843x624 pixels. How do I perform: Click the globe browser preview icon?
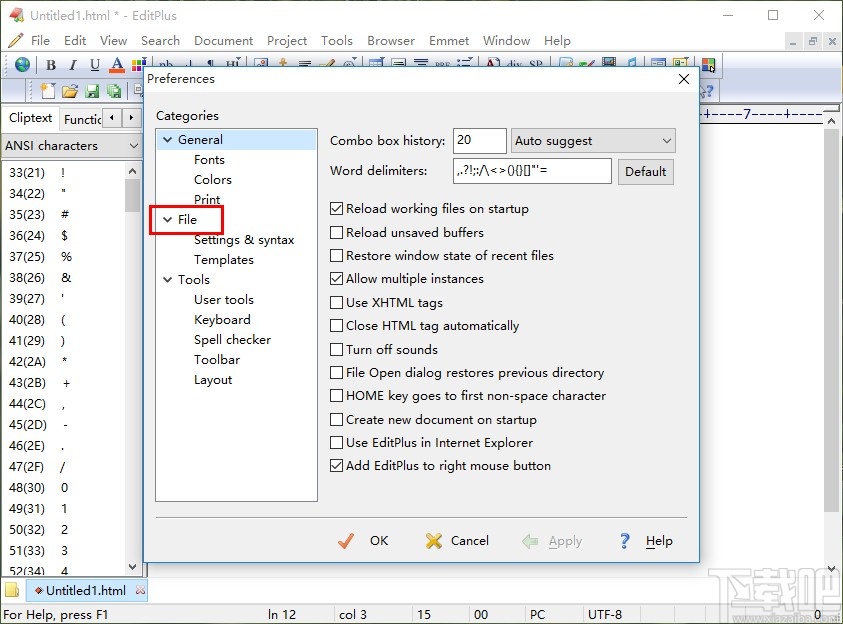tap(22, 64)
